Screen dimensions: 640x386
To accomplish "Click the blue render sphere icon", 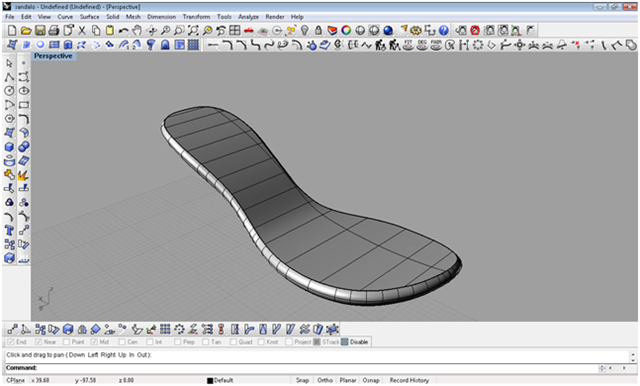I will pyautogui.click(x=388, y=30).
